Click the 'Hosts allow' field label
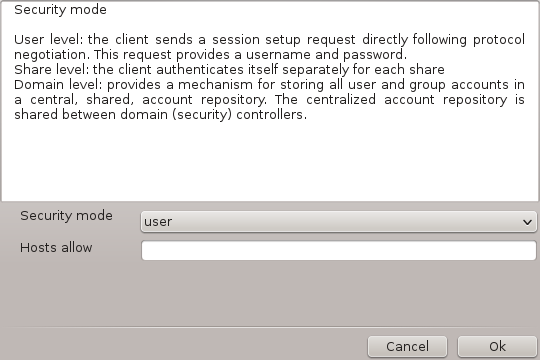The width and height of the screenshot is (540, 360). (56, 248)
